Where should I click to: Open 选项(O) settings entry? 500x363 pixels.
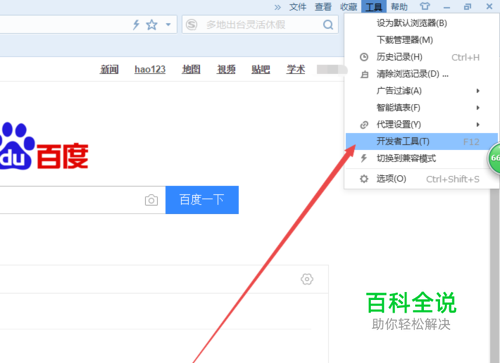(x=421, y=179)
